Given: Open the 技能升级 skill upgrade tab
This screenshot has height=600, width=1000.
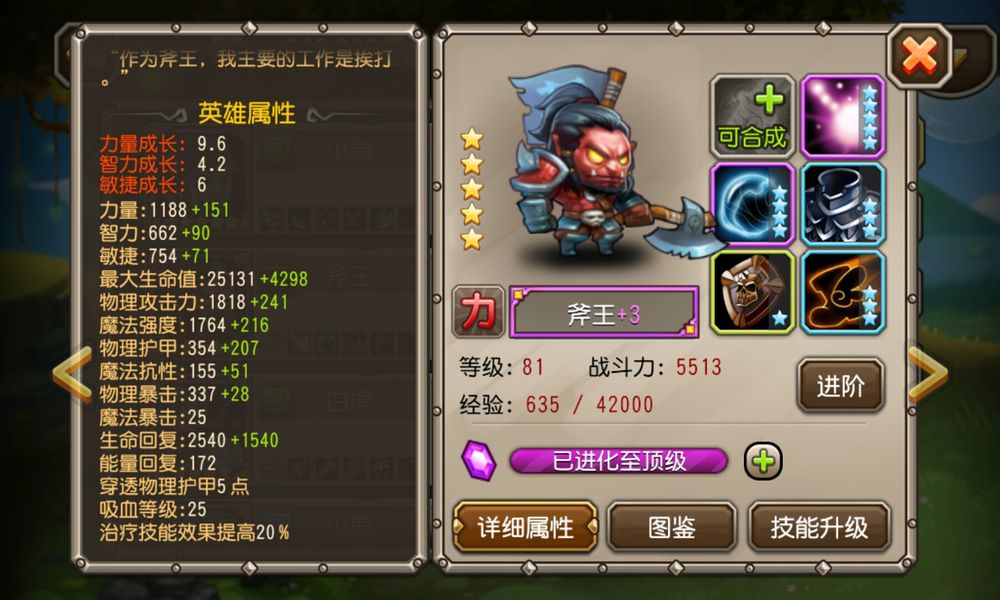Looking at the screenshot, I should 820,527.
